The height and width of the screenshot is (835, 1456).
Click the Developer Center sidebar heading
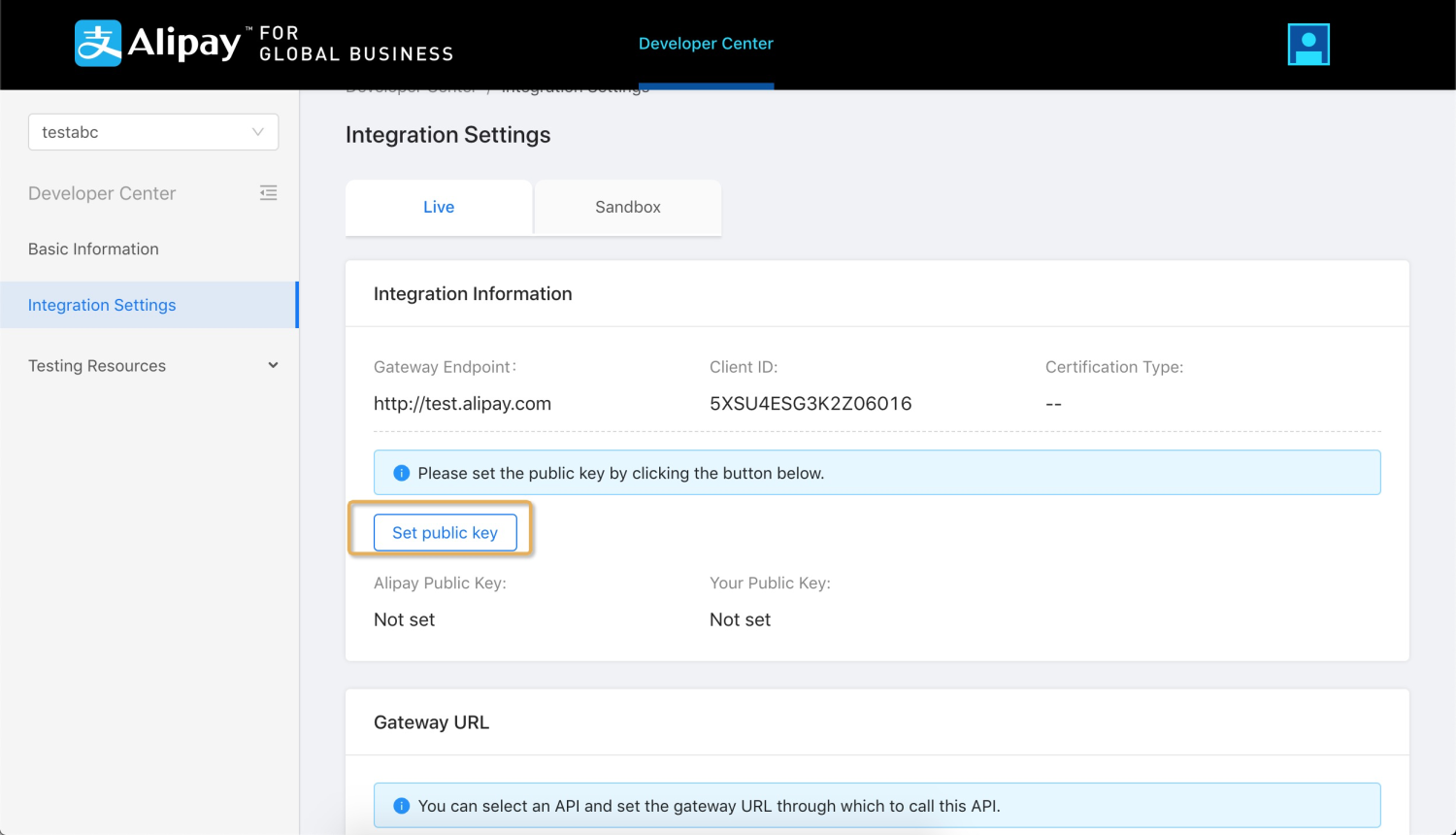point(102,193)
